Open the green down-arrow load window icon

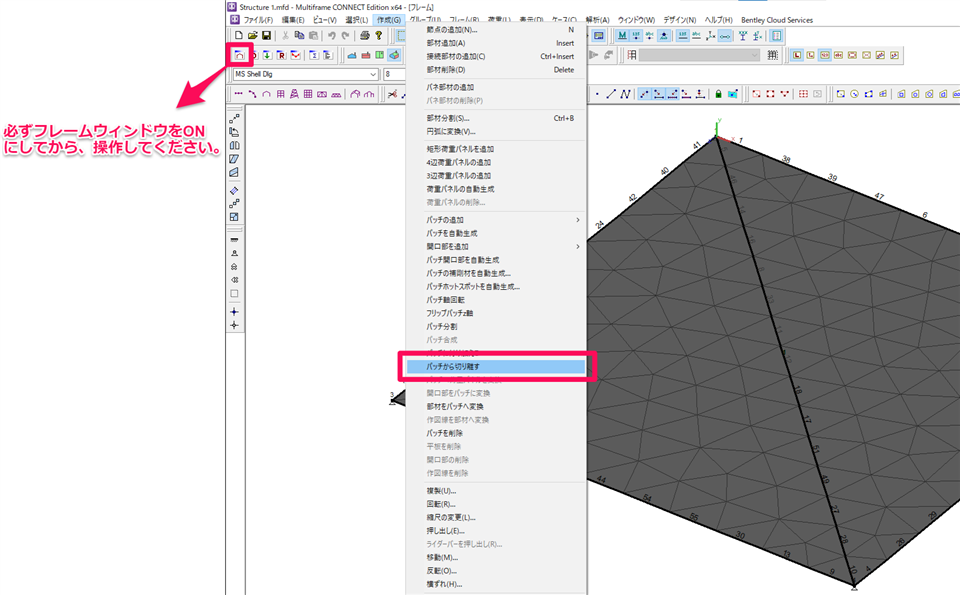pyautogui.click(x=267, y=55)
